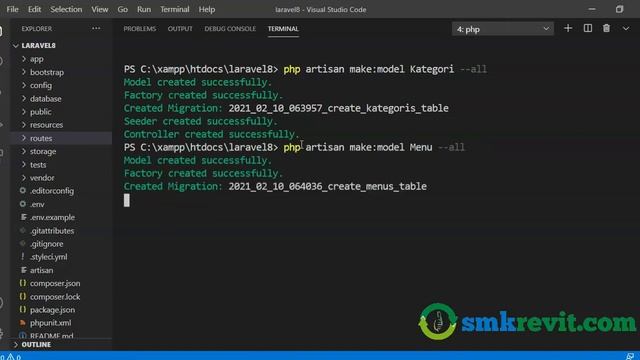Expand the app folder

(36, 59)
